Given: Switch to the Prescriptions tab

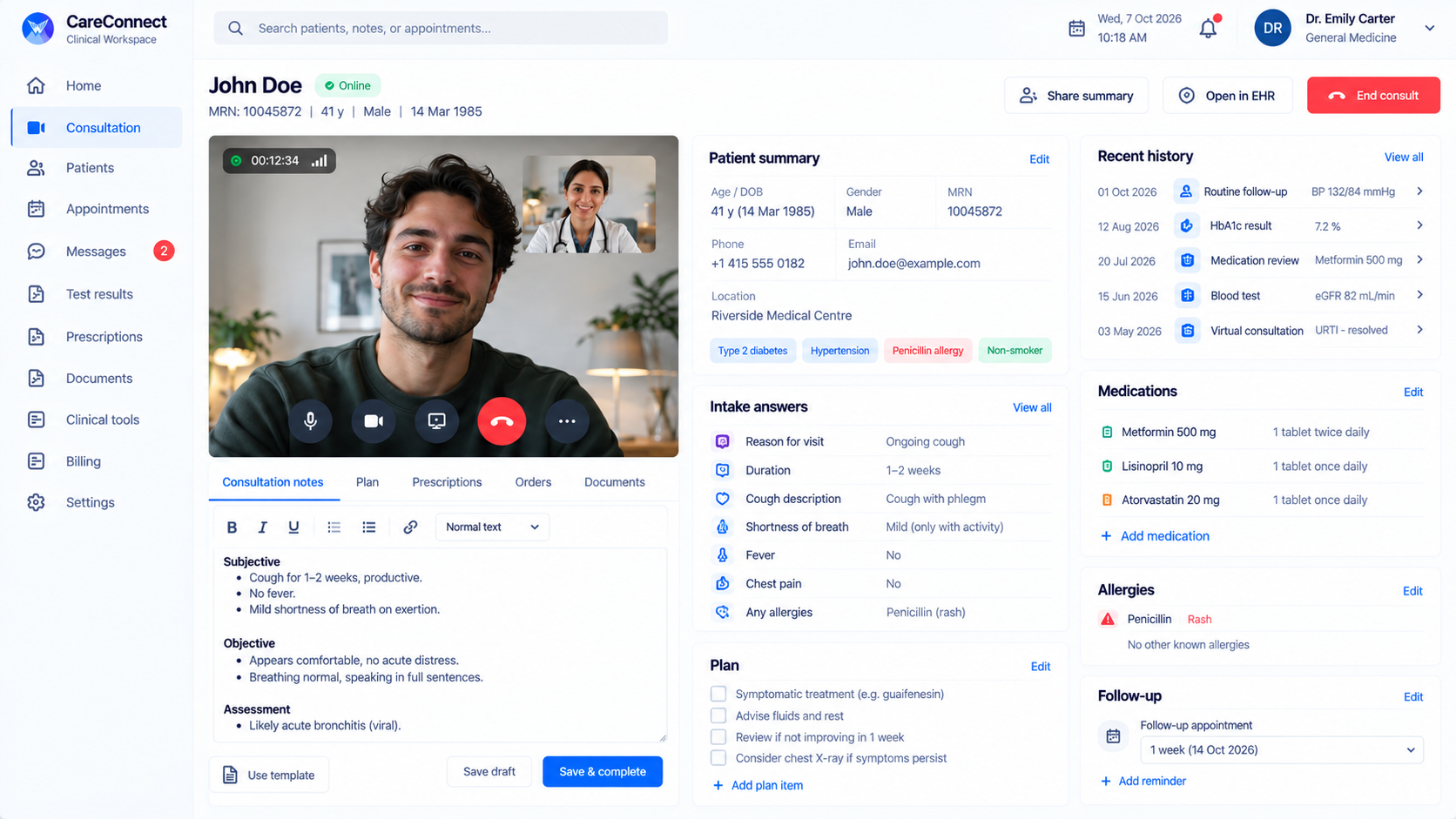Looking at the screenshot, I should coord(447,482).
